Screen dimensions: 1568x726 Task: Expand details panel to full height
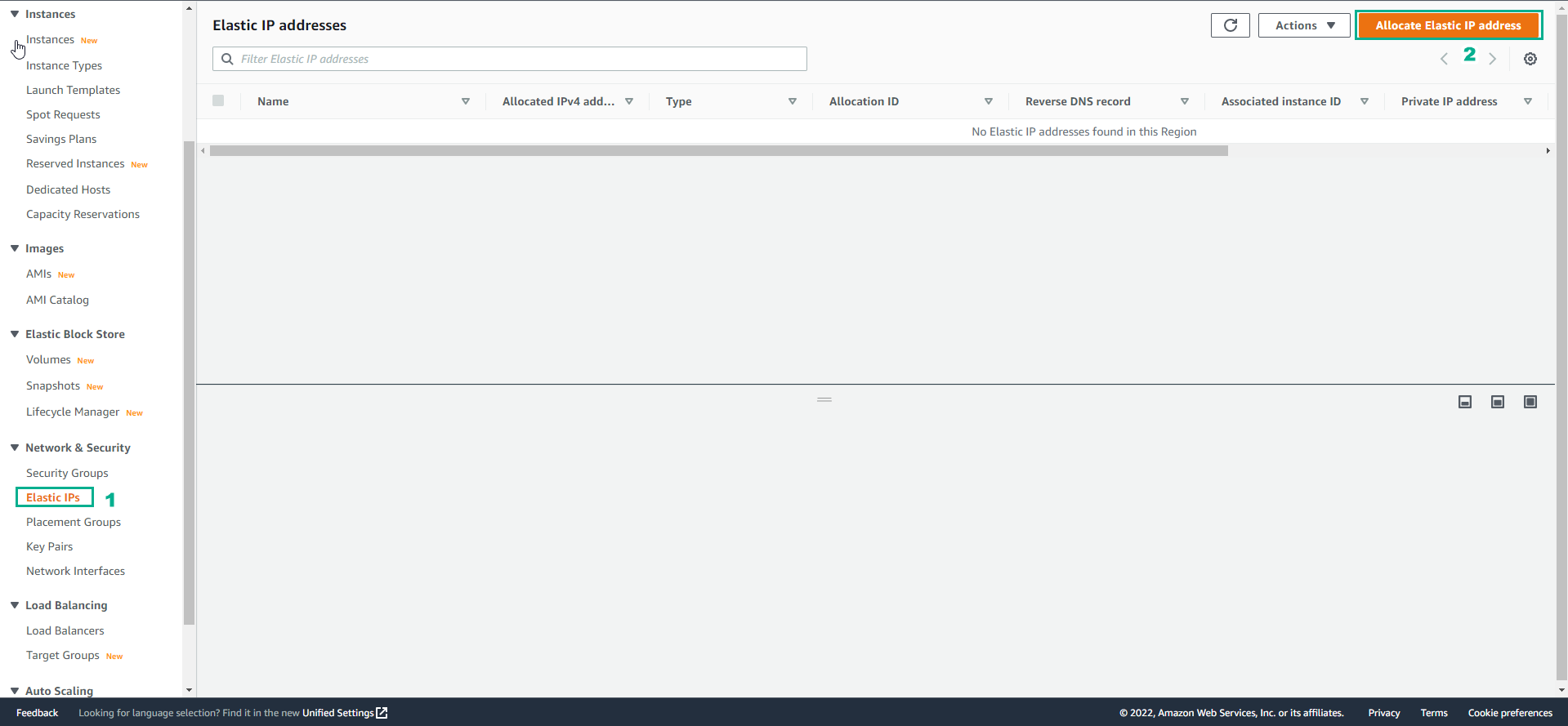[x=1530, y=402]
